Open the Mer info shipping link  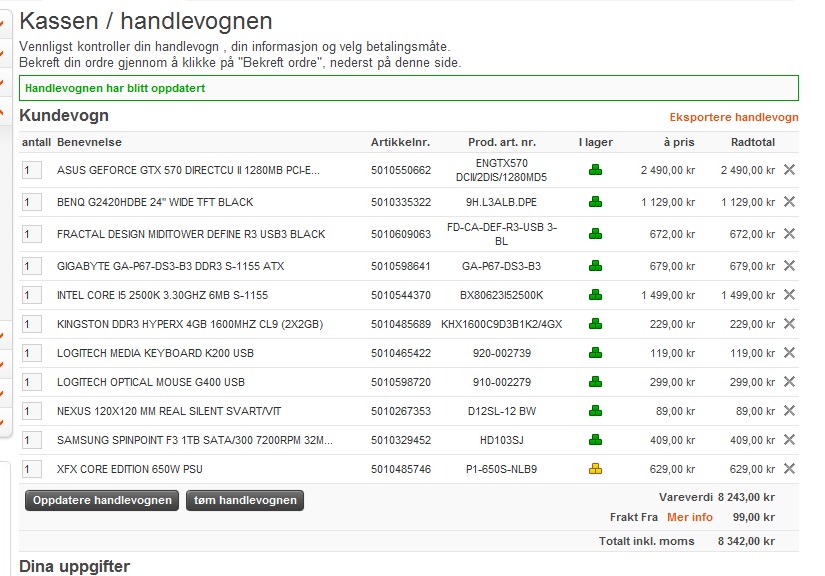click(x=689, y=517)
